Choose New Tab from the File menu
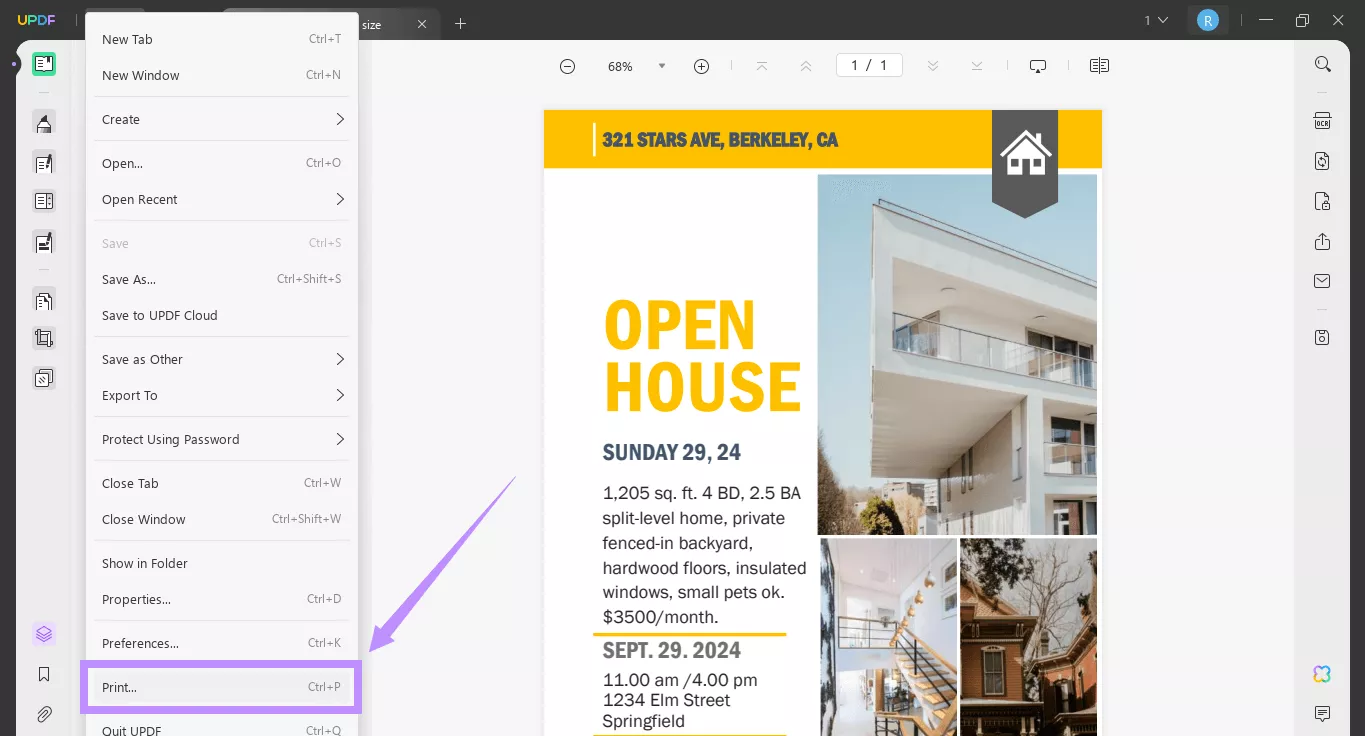The width and height of the screenshot is (1365, 736). pos(222,39)
